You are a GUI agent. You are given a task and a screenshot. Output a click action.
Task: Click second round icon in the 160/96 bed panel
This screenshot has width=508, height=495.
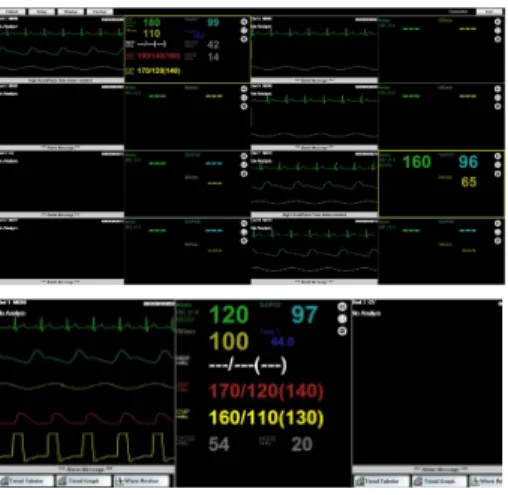click(498, 165)
